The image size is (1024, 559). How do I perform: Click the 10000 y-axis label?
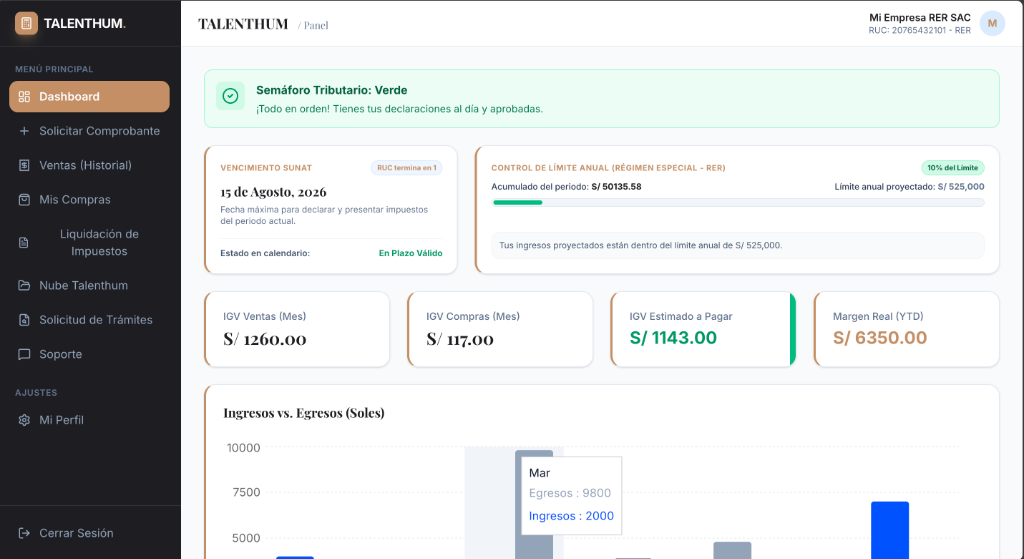[x=244, y=448]
